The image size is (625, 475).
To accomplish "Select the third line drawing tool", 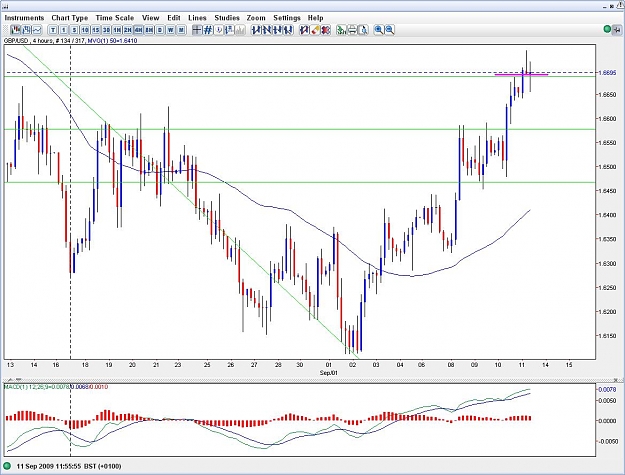I will [278, 30].
